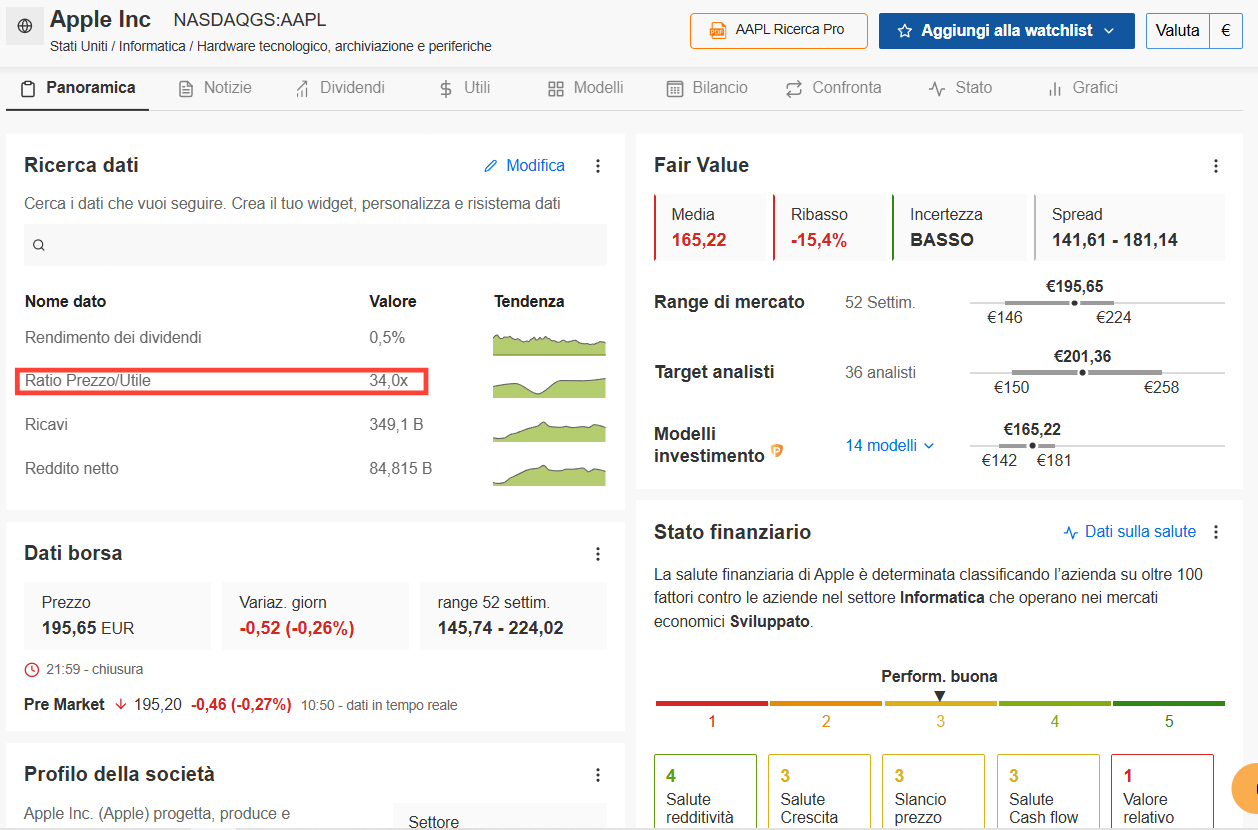Click the Salute Crescita score card
The width and height of the screenshot is (1258, 830).
[x=819, y=792]
